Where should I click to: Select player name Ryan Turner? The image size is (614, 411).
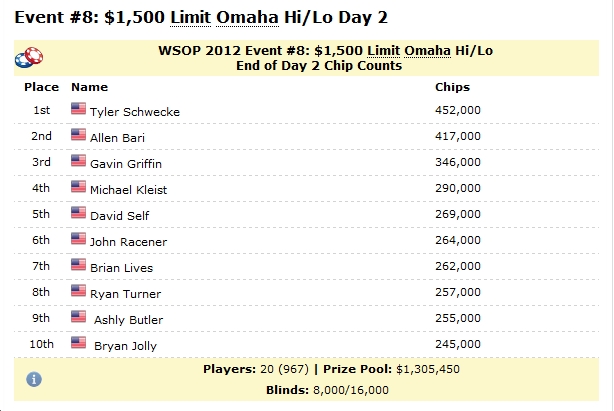pos(125,294)
